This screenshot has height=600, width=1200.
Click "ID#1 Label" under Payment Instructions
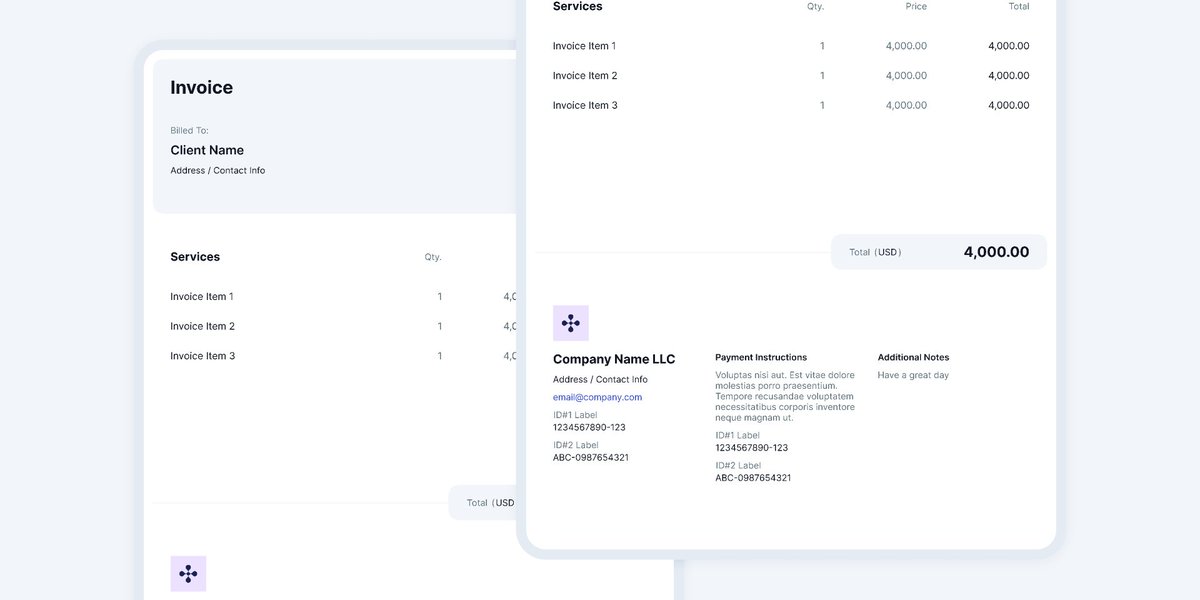(737, 435)
